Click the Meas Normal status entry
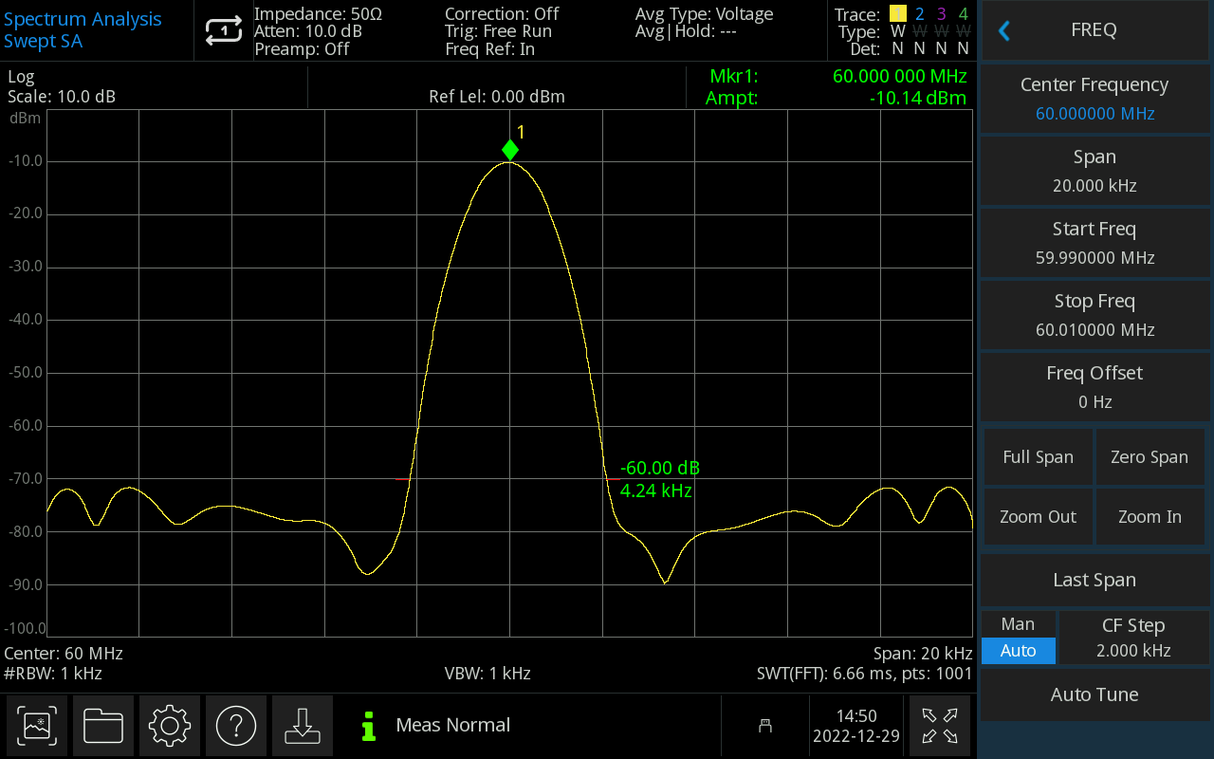Image resolution: width=1214 pixels, height=759 pixels. (x=452, y=725)
